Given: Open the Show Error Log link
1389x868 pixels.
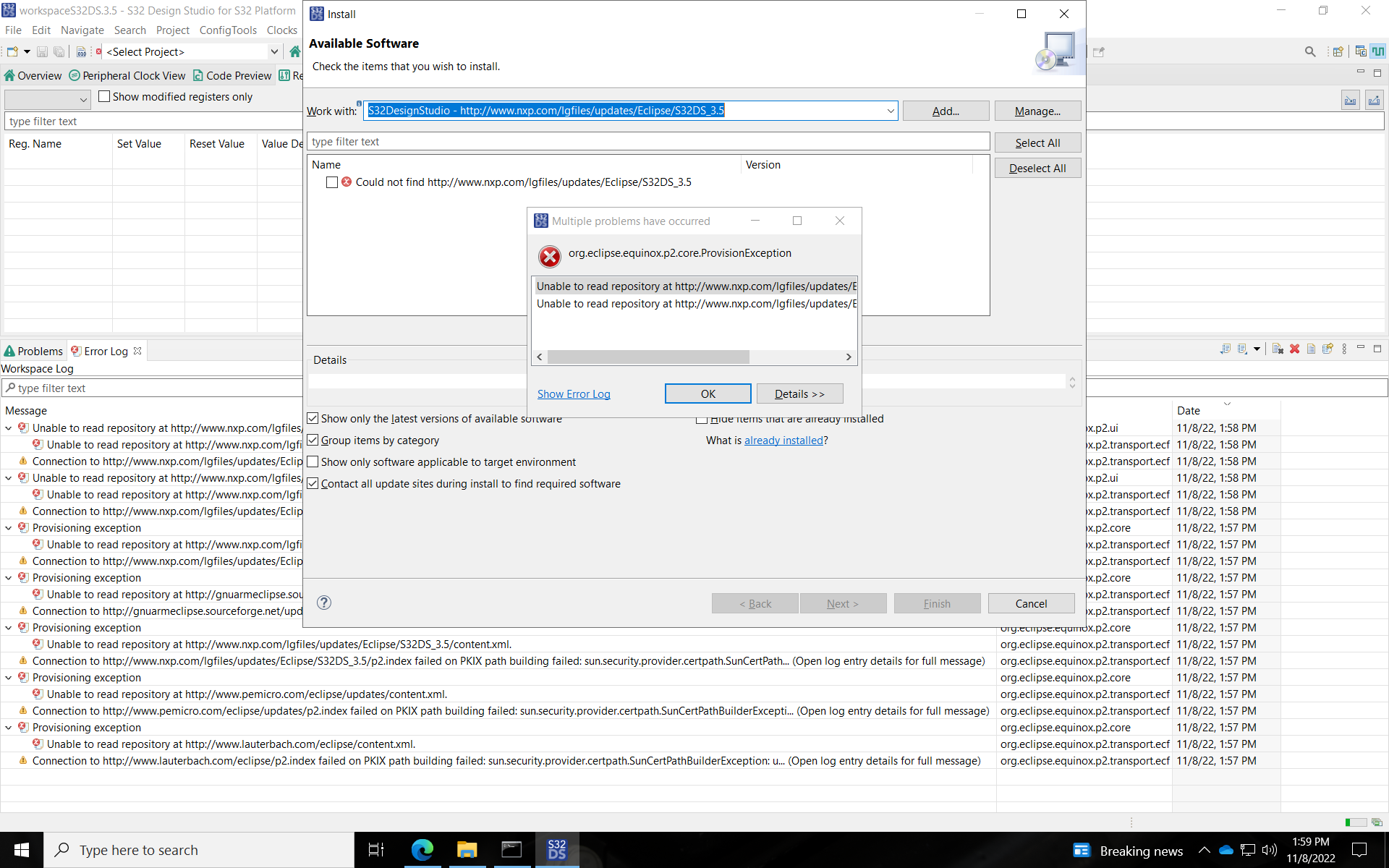Looking at the screenshot, I should [x=573, y=393].
